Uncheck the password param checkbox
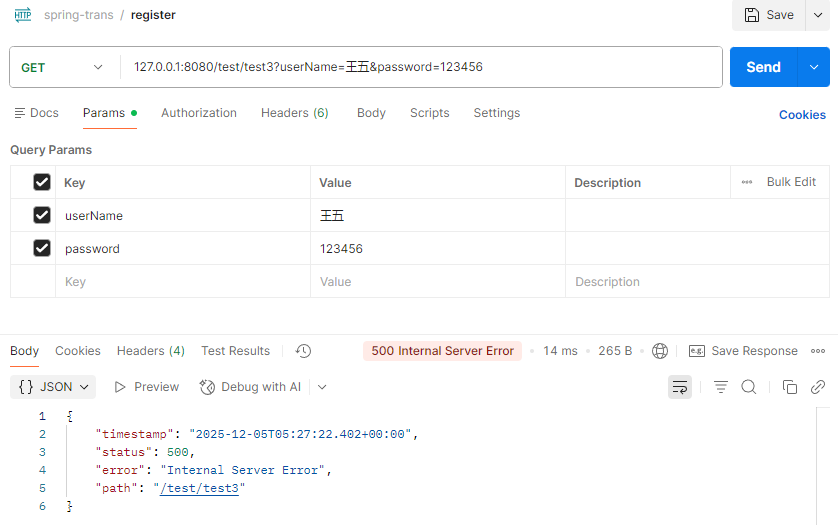This screenshot has height=525, width=838. coord(42,248)
